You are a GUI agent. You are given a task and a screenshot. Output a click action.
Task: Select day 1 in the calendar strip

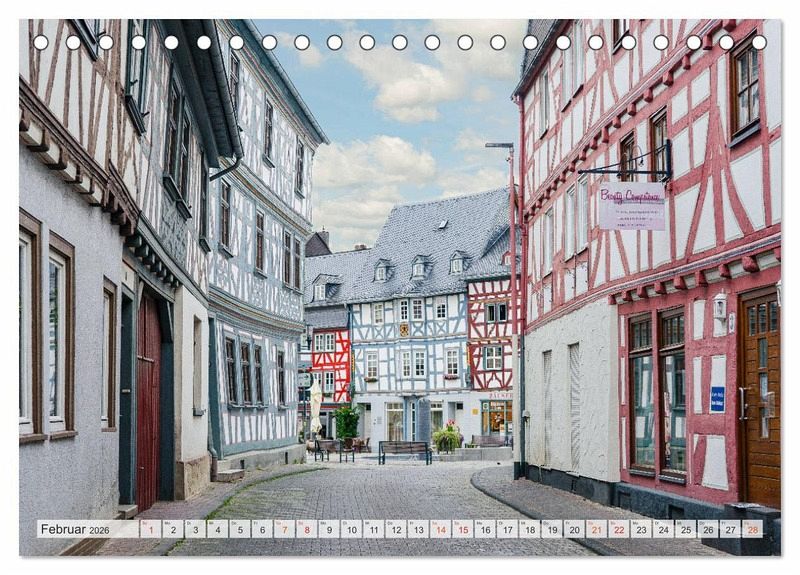click(x=150, y=529)
